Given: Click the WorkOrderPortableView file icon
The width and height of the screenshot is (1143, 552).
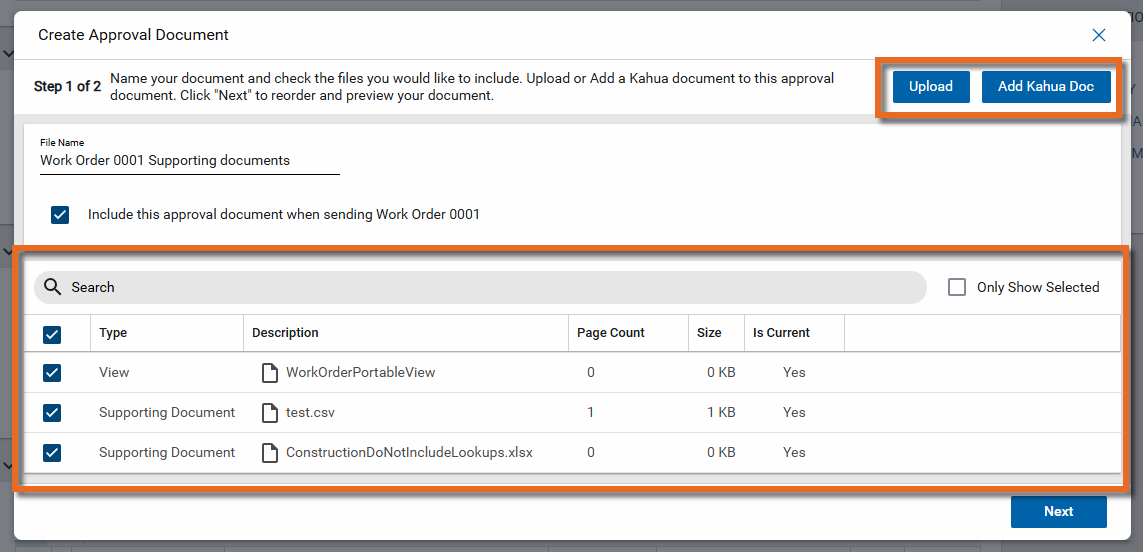Looking at the screenshot, I should [269, 373].
